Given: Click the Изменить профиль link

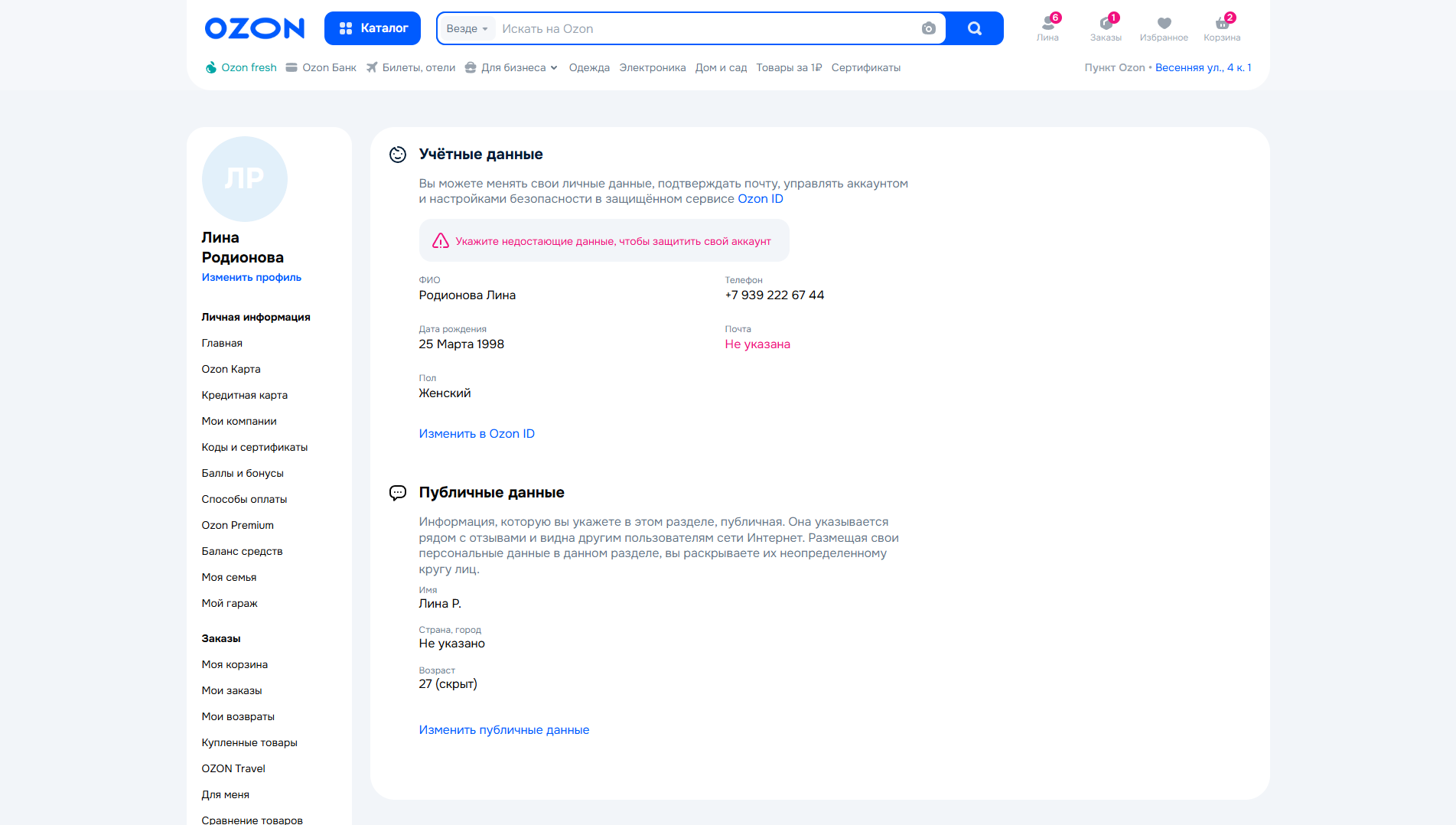Looking at the screenshot, I should (251, 277).
